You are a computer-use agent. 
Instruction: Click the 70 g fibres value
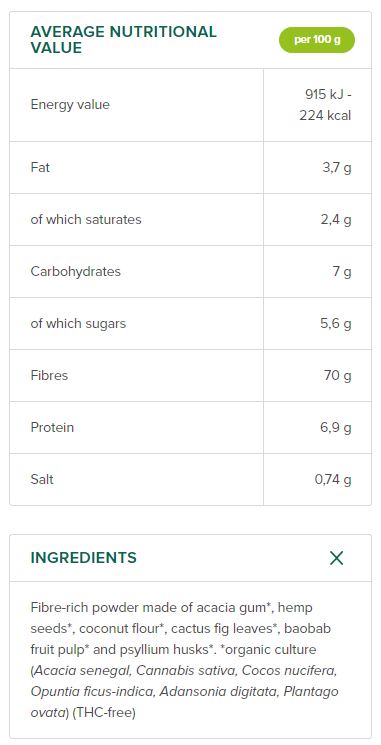338,376
